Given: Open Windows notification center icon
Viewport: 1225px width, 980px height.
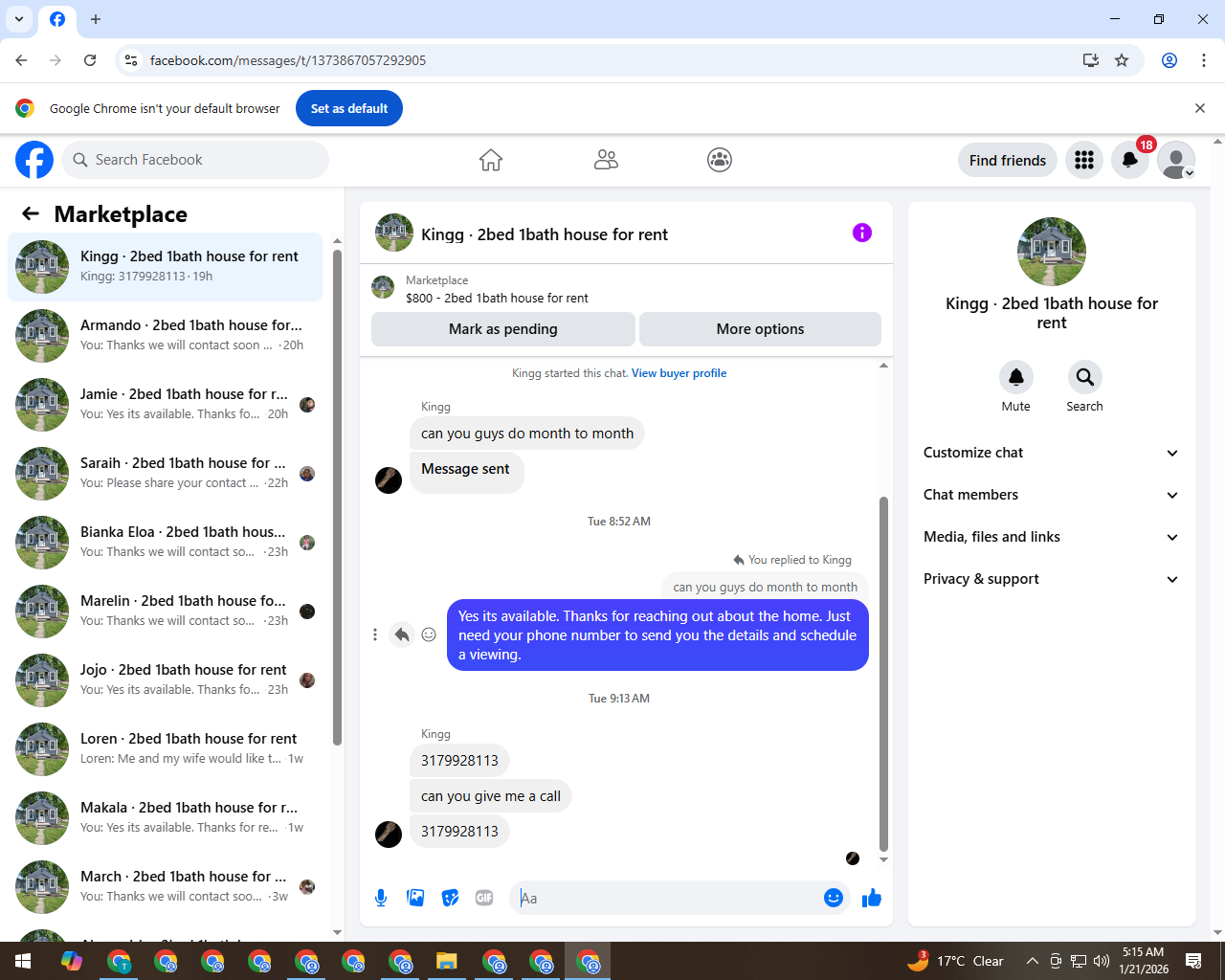Looking at the screenshot, I should pos(1193,961).
